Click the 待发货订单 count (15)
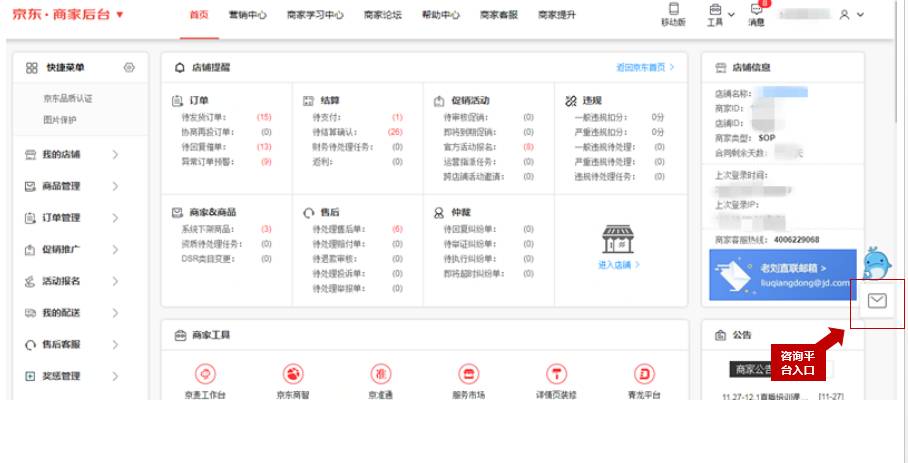 (264, 117)
